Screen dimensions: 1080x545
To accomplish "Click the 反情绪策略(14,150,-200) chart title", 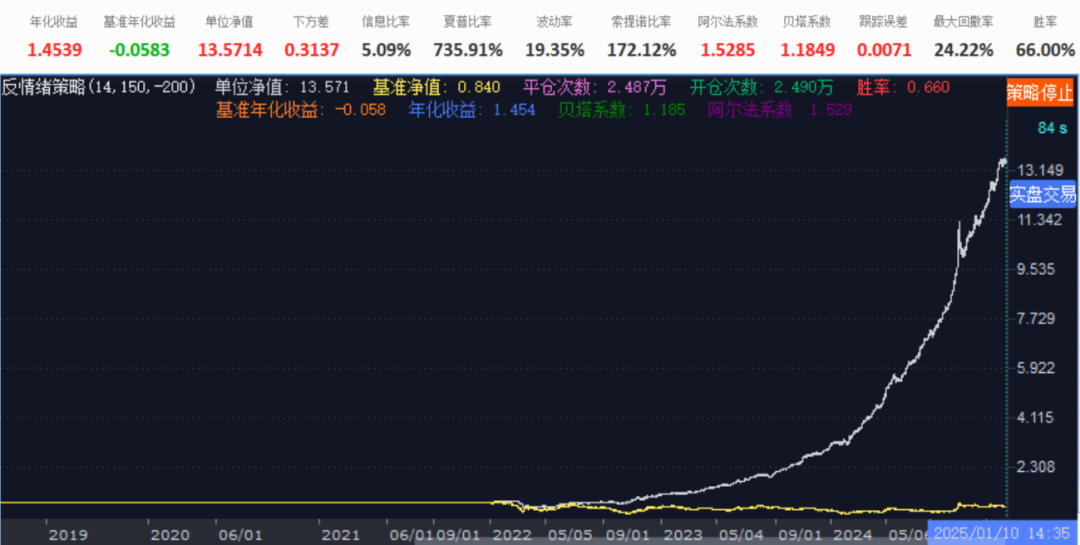I will [x=98, y=88].
